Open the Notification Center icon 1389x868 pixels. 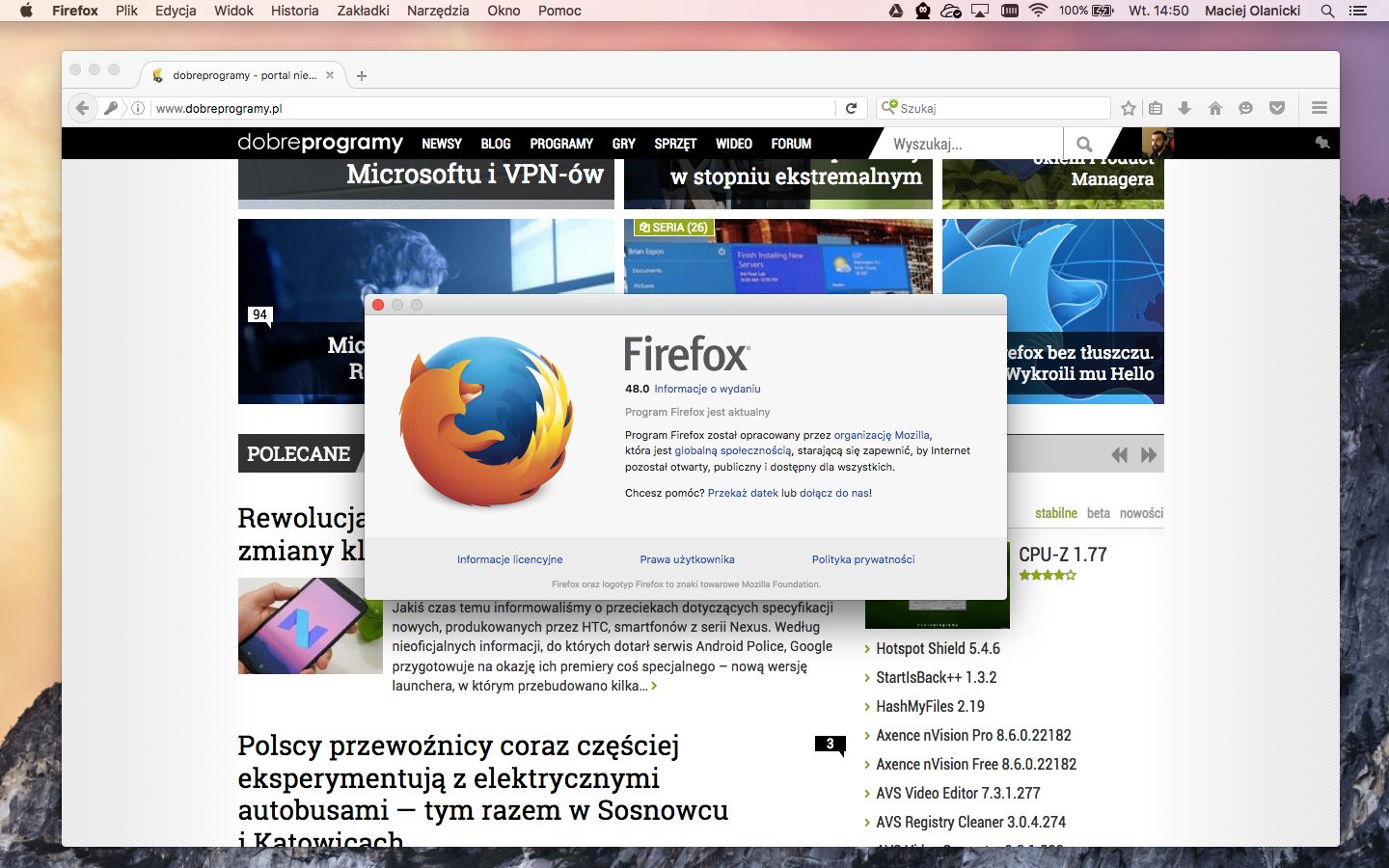coord(1359,11)
